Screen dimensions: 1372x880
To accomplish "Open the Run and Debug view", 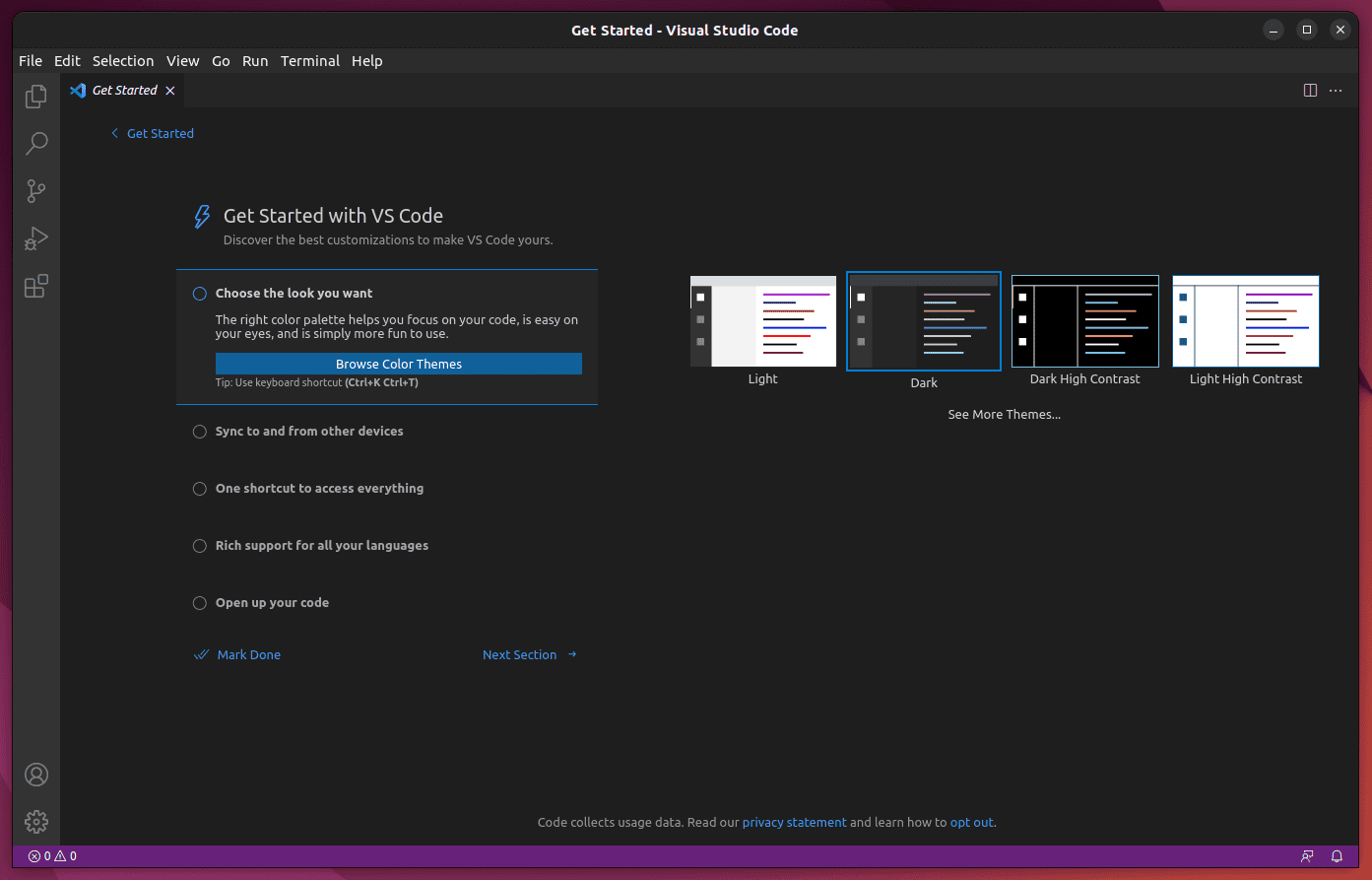I will [35, 237].
